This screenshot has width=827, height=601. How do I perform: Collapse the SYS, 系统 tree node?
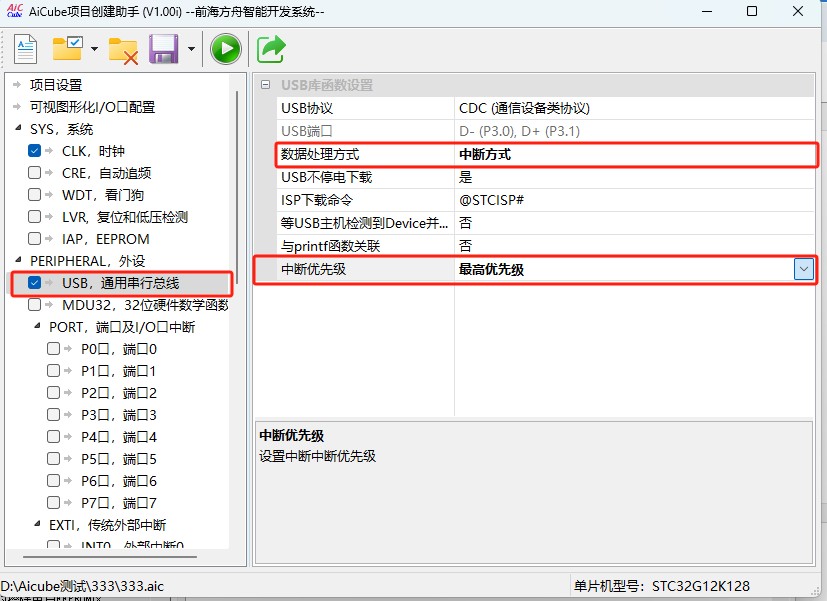pos(18,128)
